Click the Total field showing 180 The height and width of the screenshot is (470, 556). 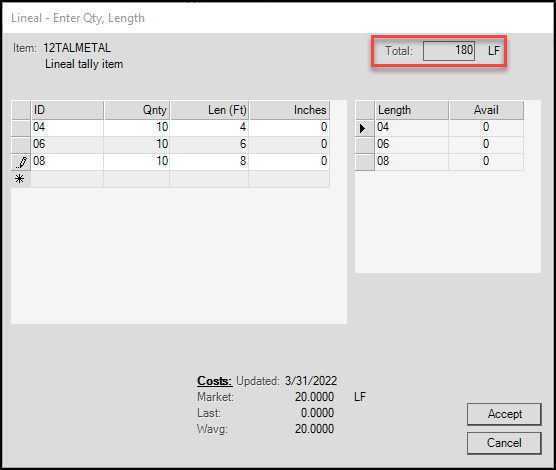[449, 51]
